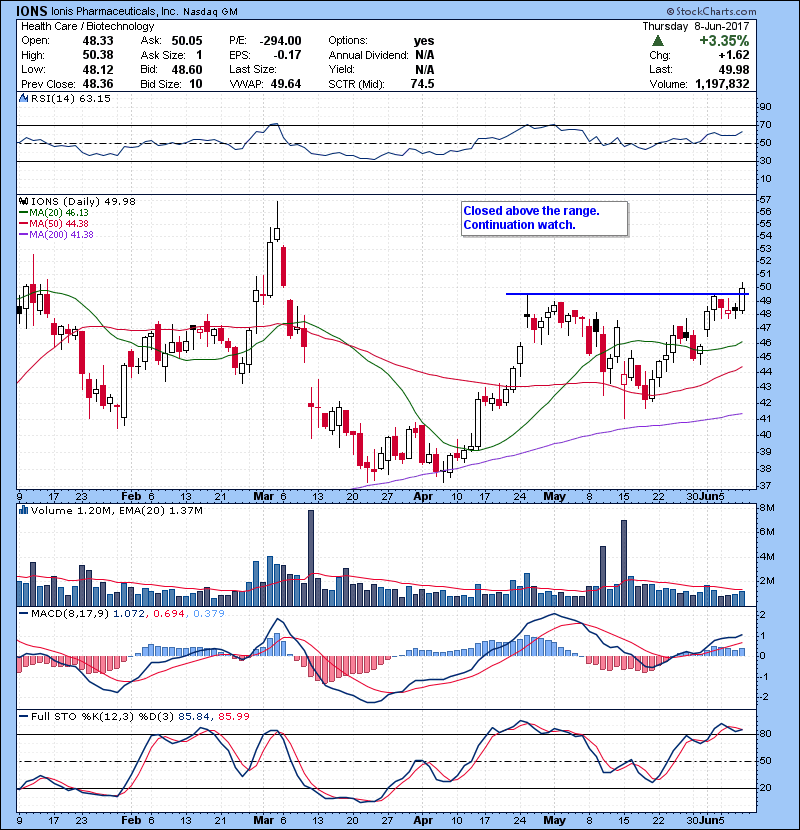The image size is (800, 830).
Task: Click the Annual Dividend N/A value
Action: coord(425,55)
